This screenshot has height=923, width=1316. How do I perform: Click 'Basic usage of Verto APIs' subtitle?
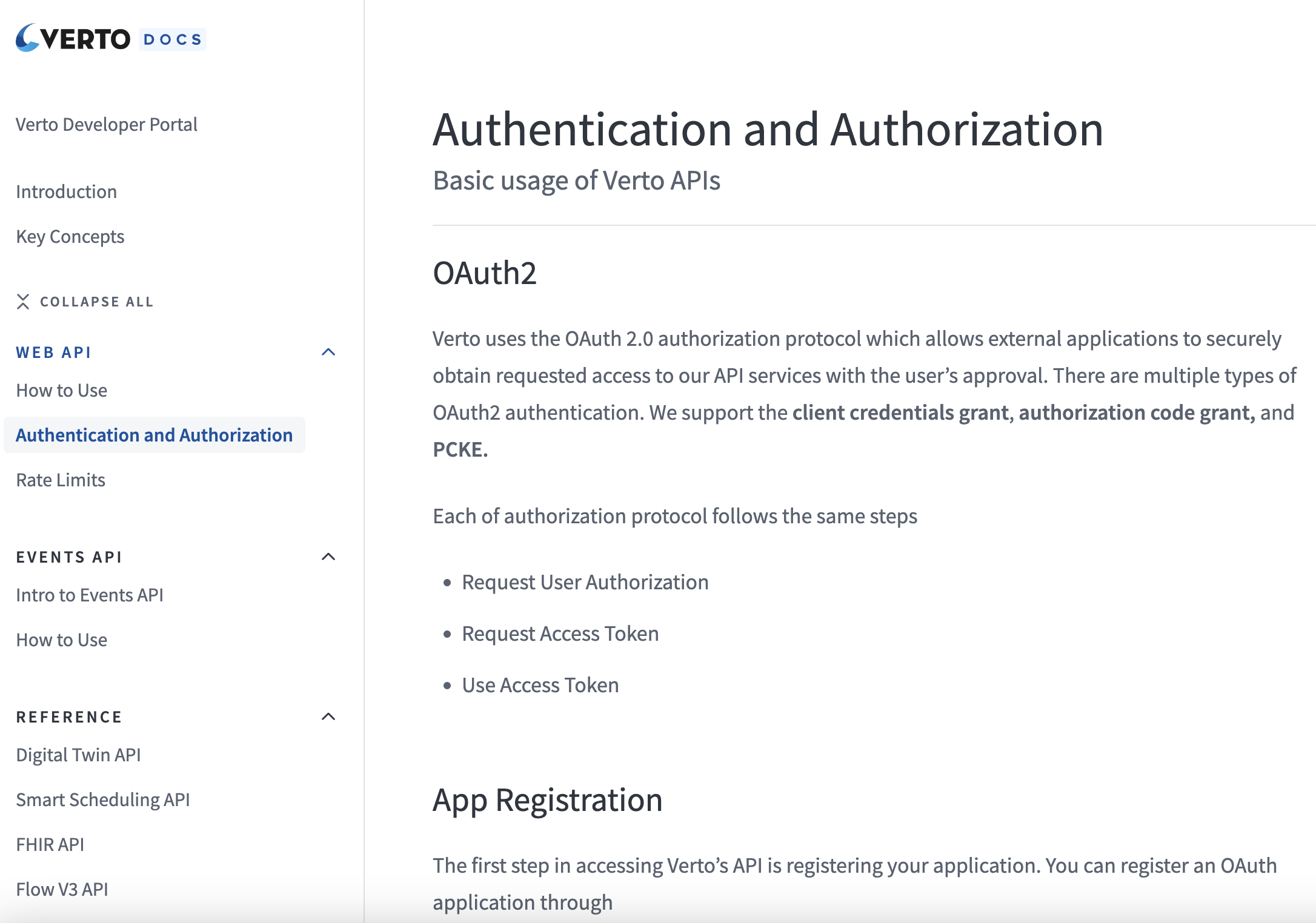[x=577, y=181]
